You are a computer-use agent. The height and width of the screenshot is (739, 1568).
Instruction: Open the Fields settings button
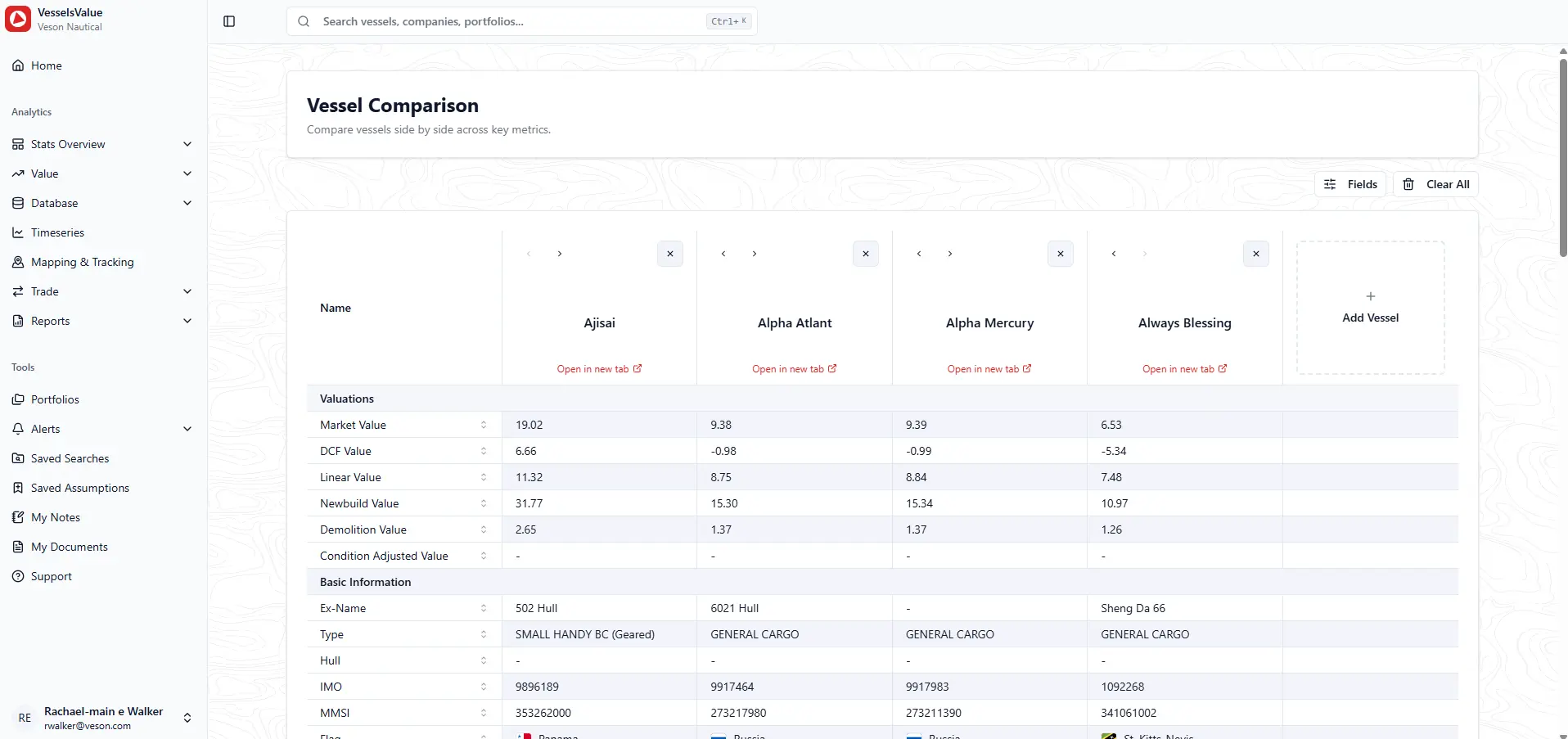[x=1350, y=184]
